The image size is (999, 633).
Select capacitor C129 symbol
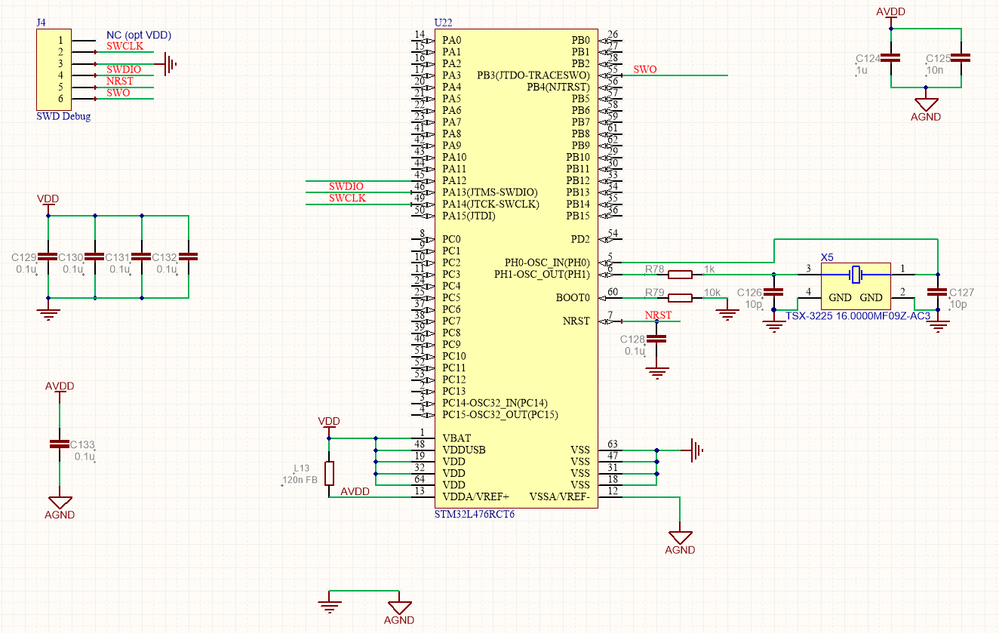click(x=48, y=257)
